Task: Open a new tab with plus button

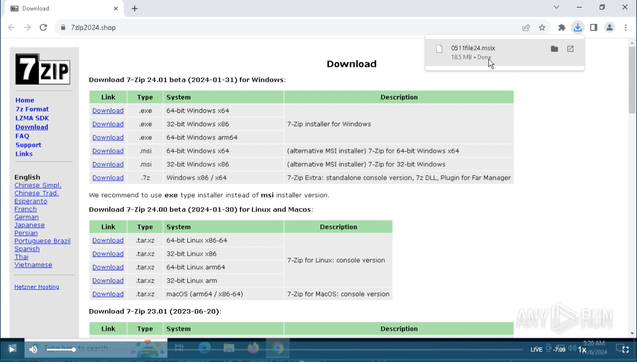Action: 134,8
